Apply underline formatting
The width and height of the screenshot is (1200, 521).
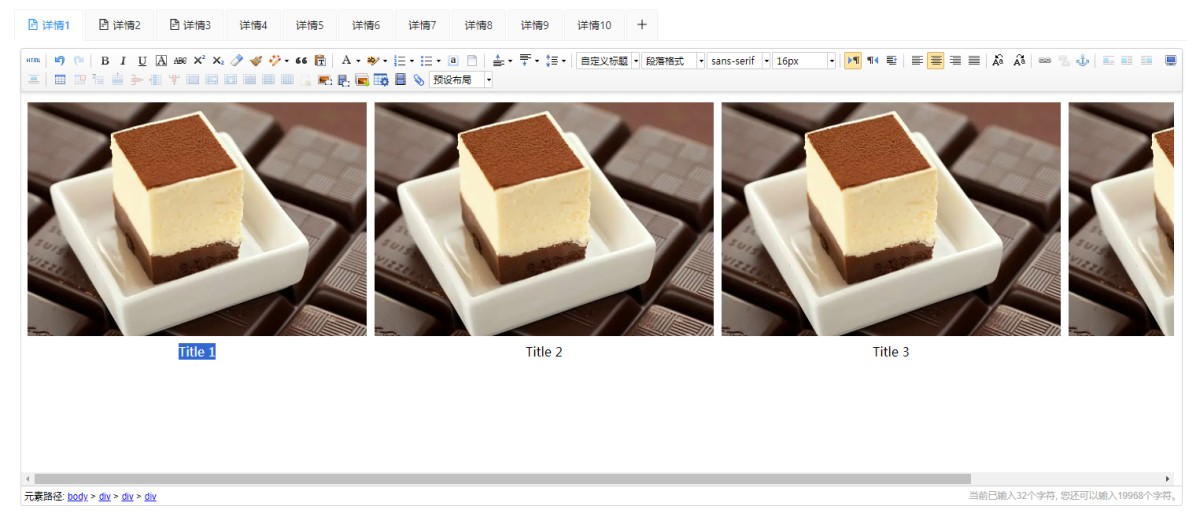pos(142,61)
